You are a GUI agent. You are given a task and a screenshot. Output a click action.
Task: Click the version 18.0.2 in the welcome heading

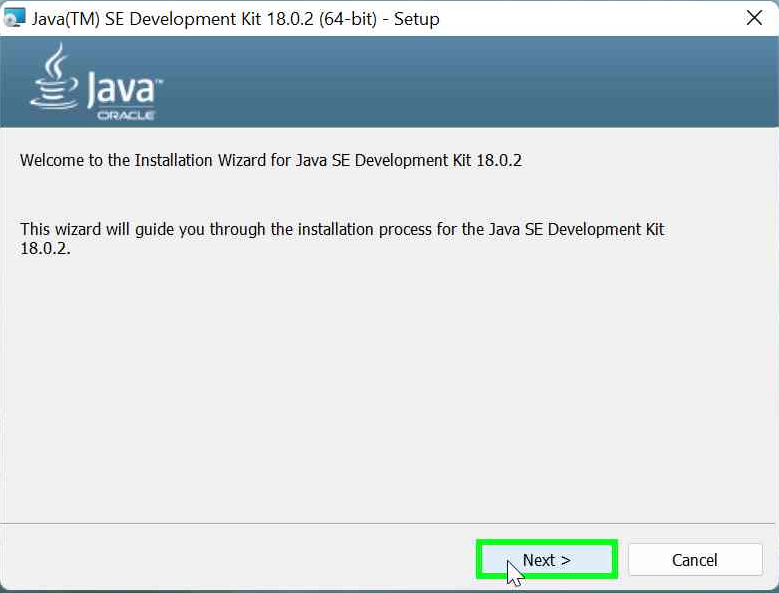click(x=497, y=160)
